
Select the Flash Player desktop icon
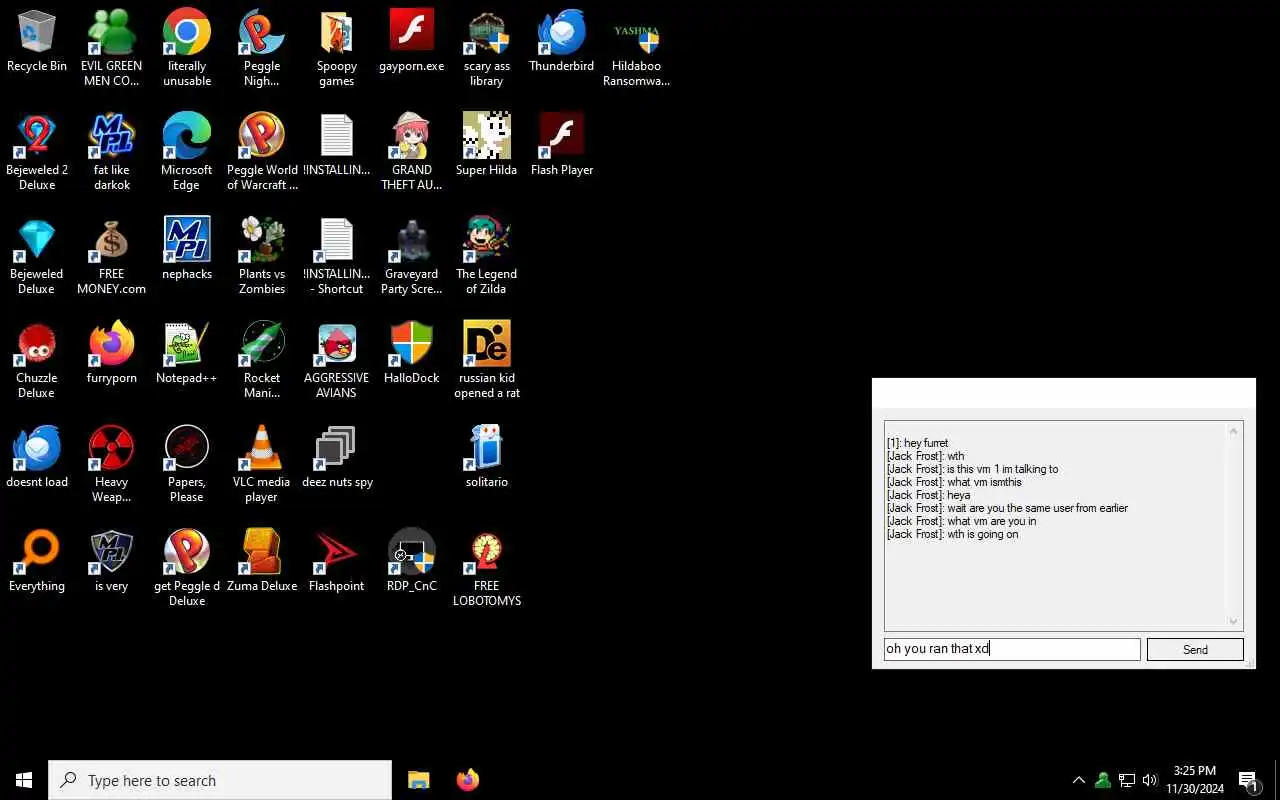coord(562,136)
